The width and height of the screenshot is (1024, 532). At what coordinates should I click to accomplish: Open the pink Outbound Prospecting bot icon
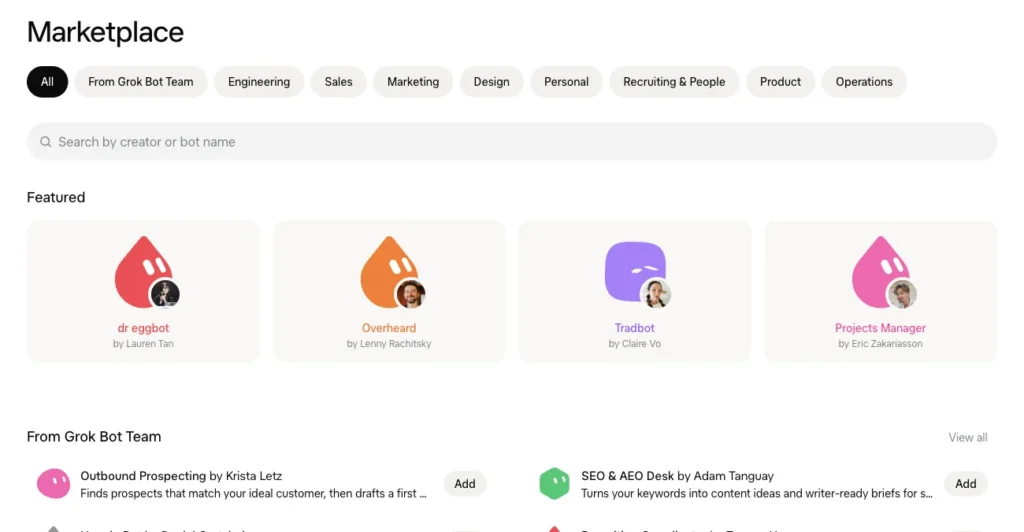[54, 484]
